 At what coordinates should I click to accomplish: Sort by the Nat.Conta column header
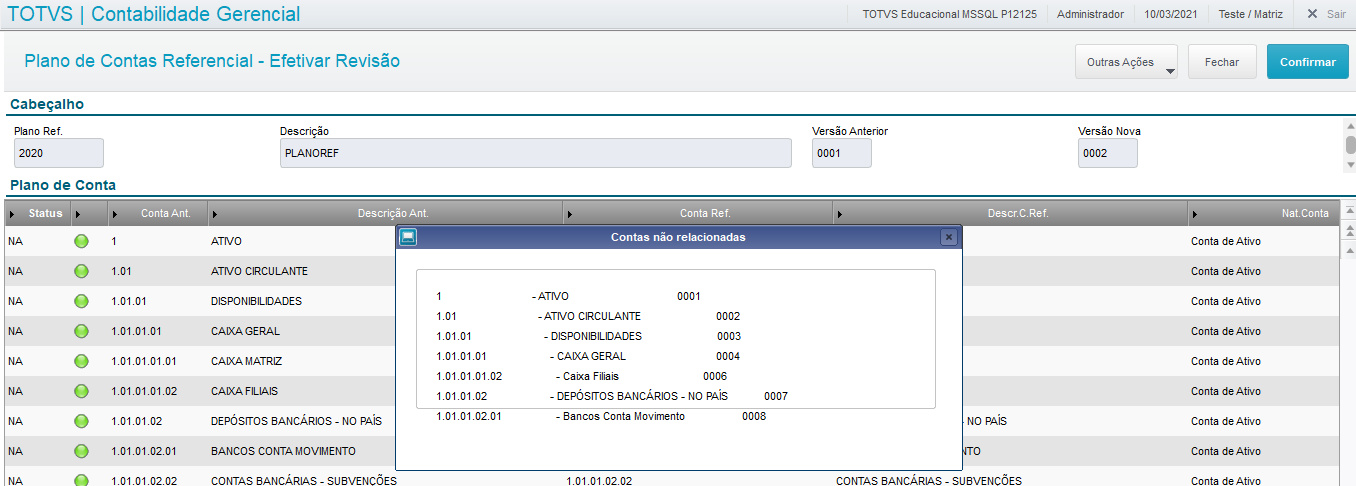pos(1263,213)
